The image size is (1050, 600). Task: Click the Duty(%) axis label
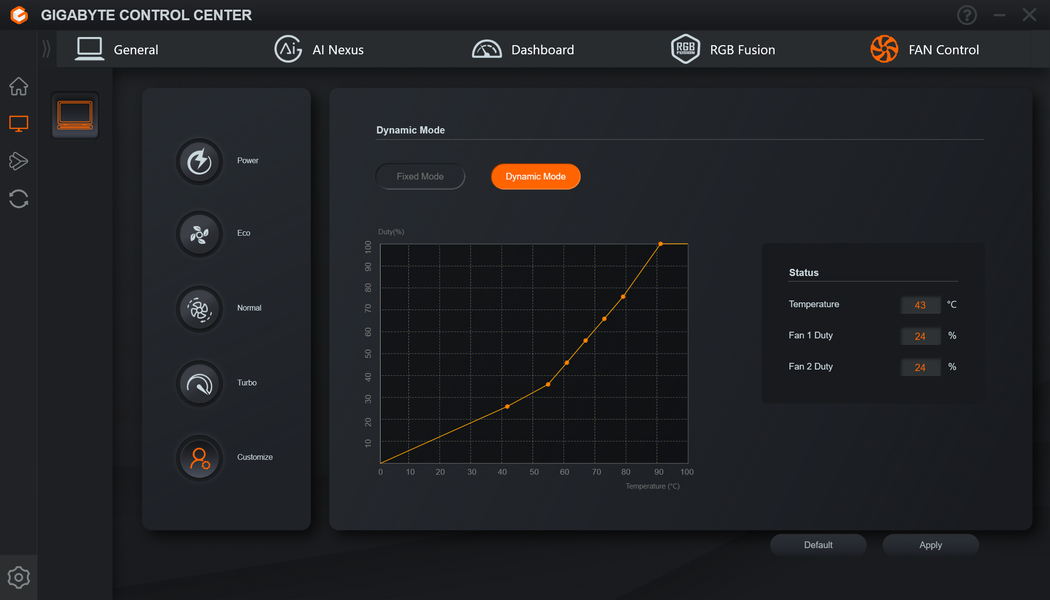point(391,232)
